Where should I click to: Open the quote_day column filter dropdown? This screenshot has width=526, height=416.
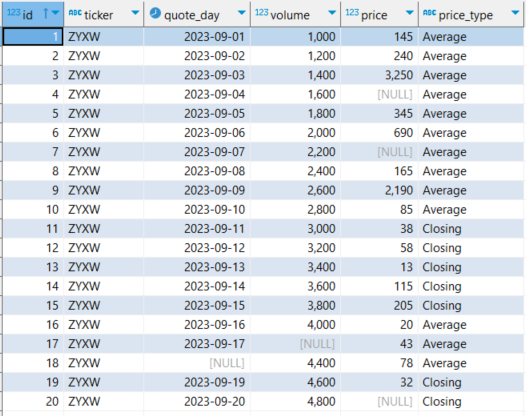[242, 13]
